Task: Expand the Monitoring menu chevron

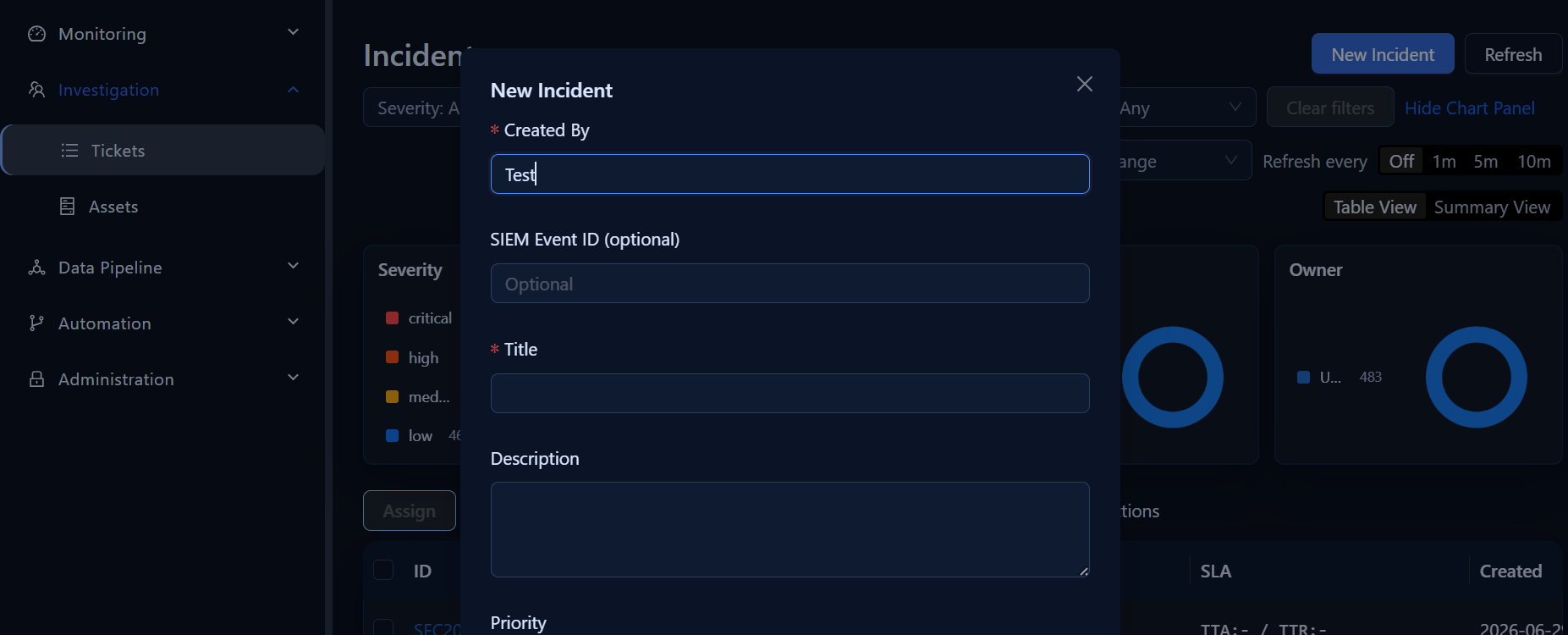Action: pos(294,32)
